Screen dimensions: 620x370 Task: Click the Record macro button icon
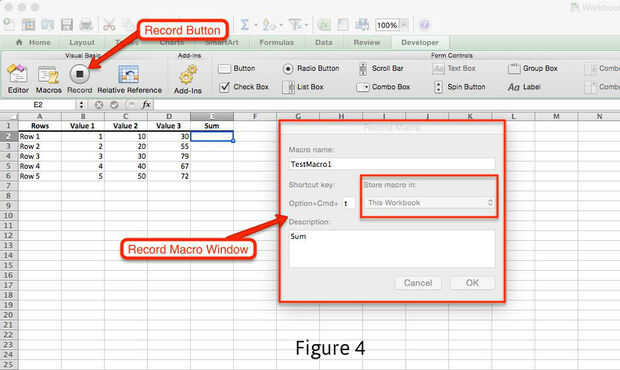click(x=79, y=74)
